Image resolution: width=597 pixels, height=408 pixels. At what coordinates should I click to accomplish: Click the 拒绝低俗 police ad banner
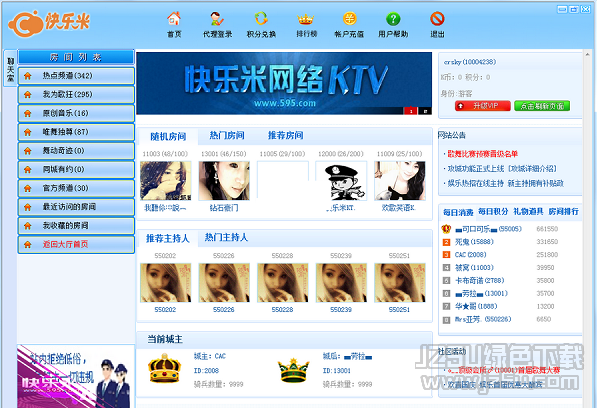[76, 376]
